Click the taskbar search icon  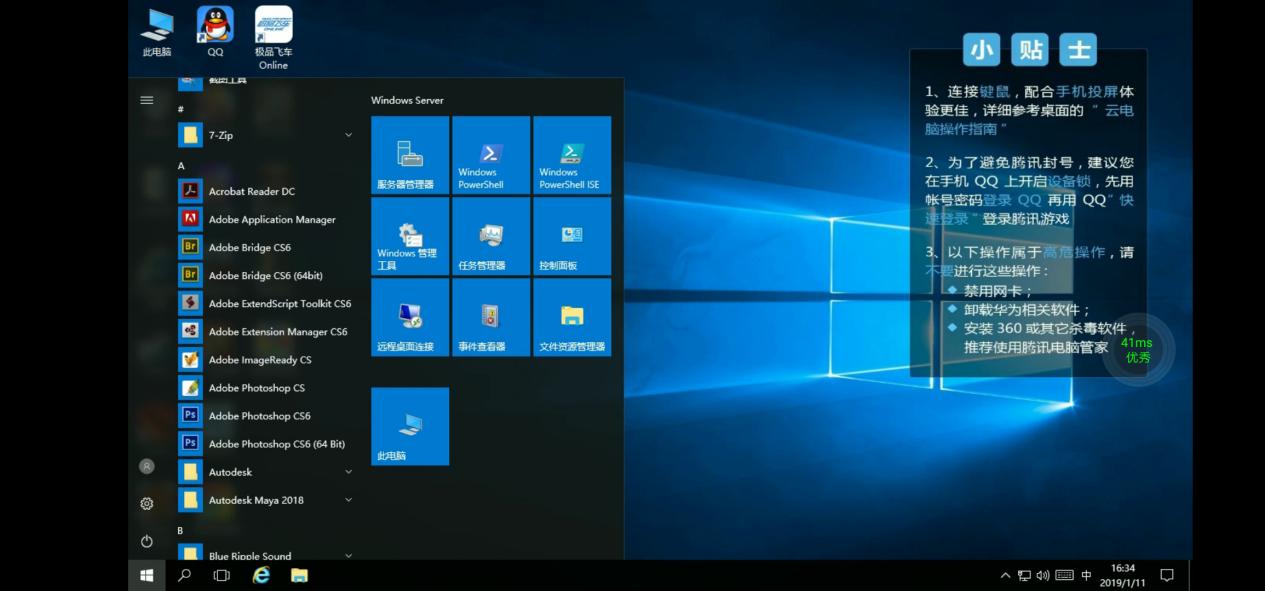[184, 575]
